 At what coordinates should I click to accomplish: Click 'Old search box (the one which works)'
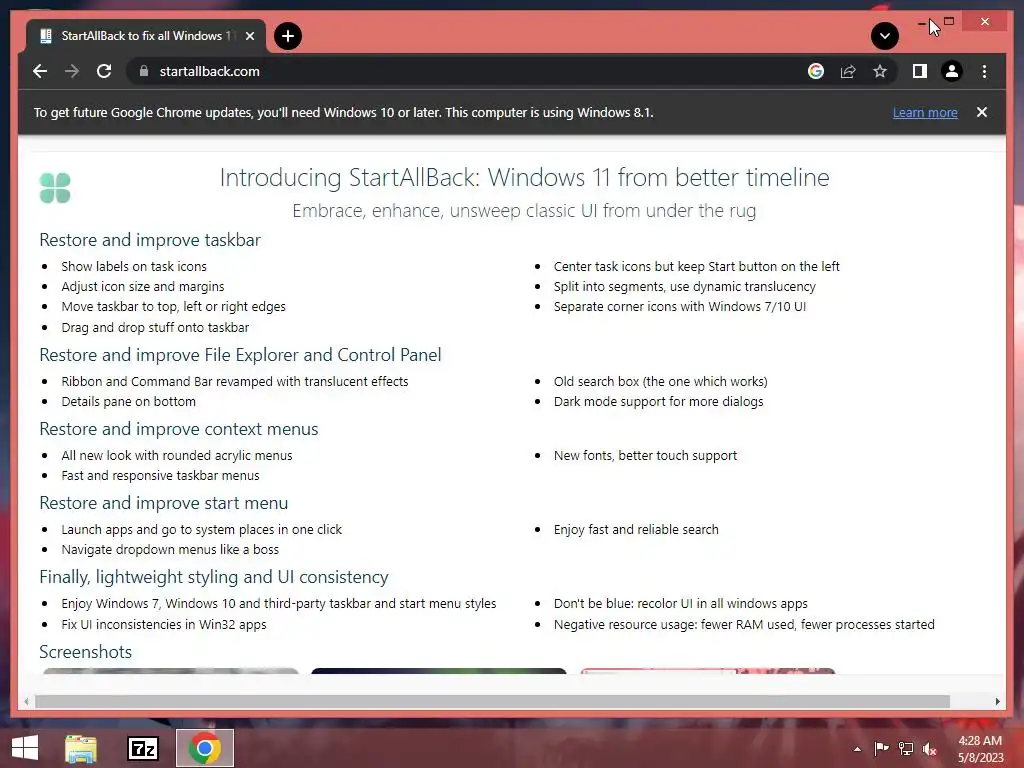click(660, 381)
